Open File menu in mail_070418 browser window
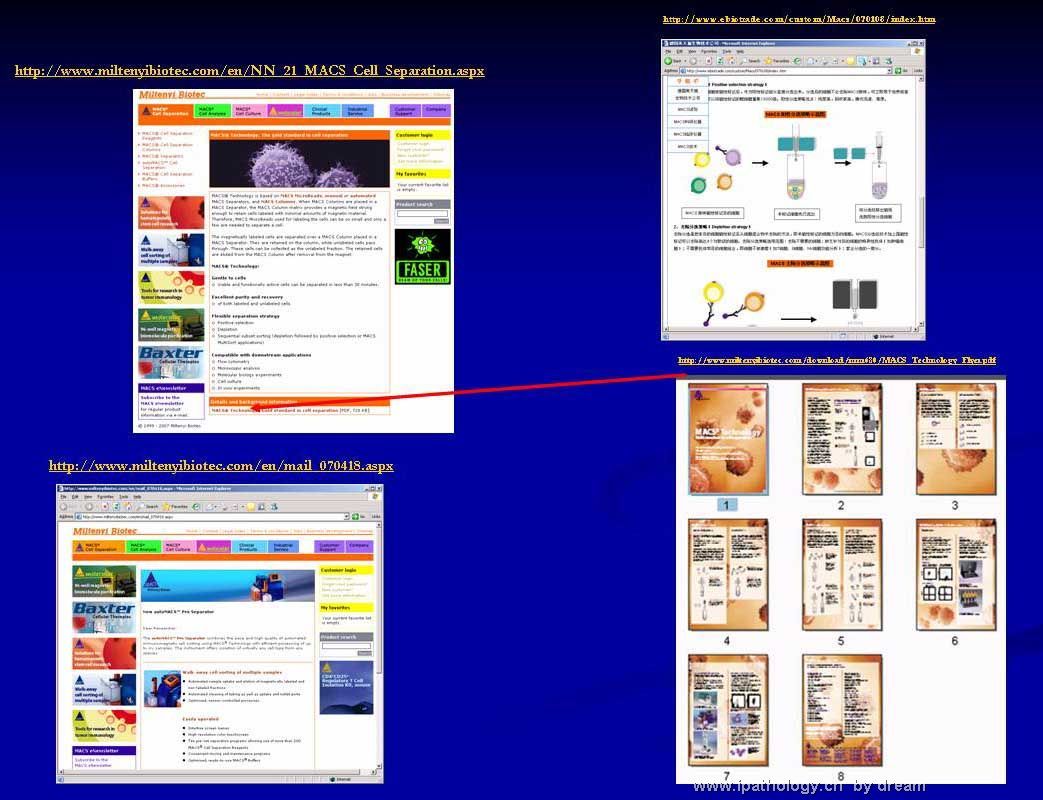The height and width of the screenshot is (800, 1043). click(63, 497)
